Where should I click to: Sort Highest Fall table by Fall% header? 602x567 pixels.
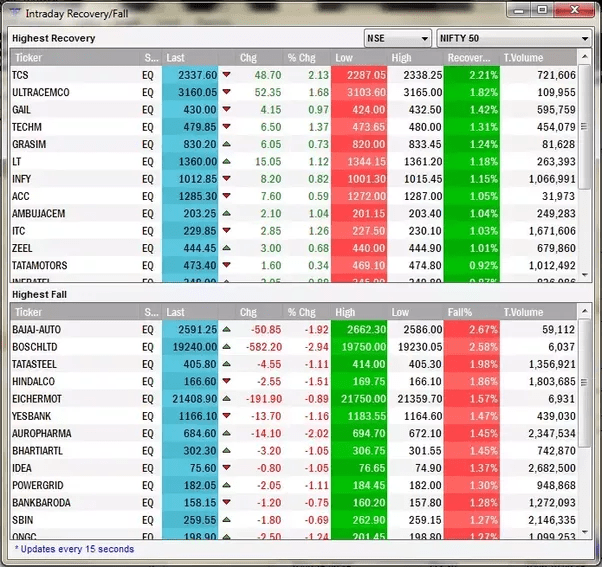471,312
